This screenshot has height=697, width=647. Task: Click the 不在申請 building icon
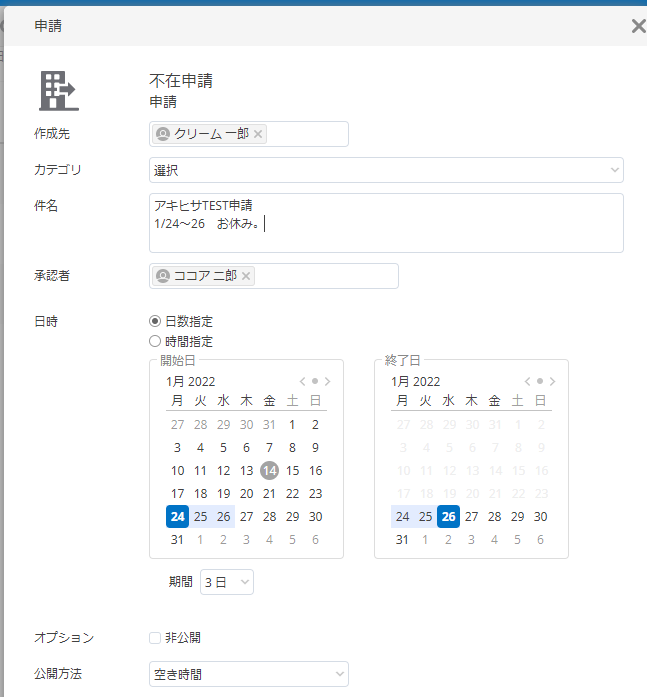point(59,91)
